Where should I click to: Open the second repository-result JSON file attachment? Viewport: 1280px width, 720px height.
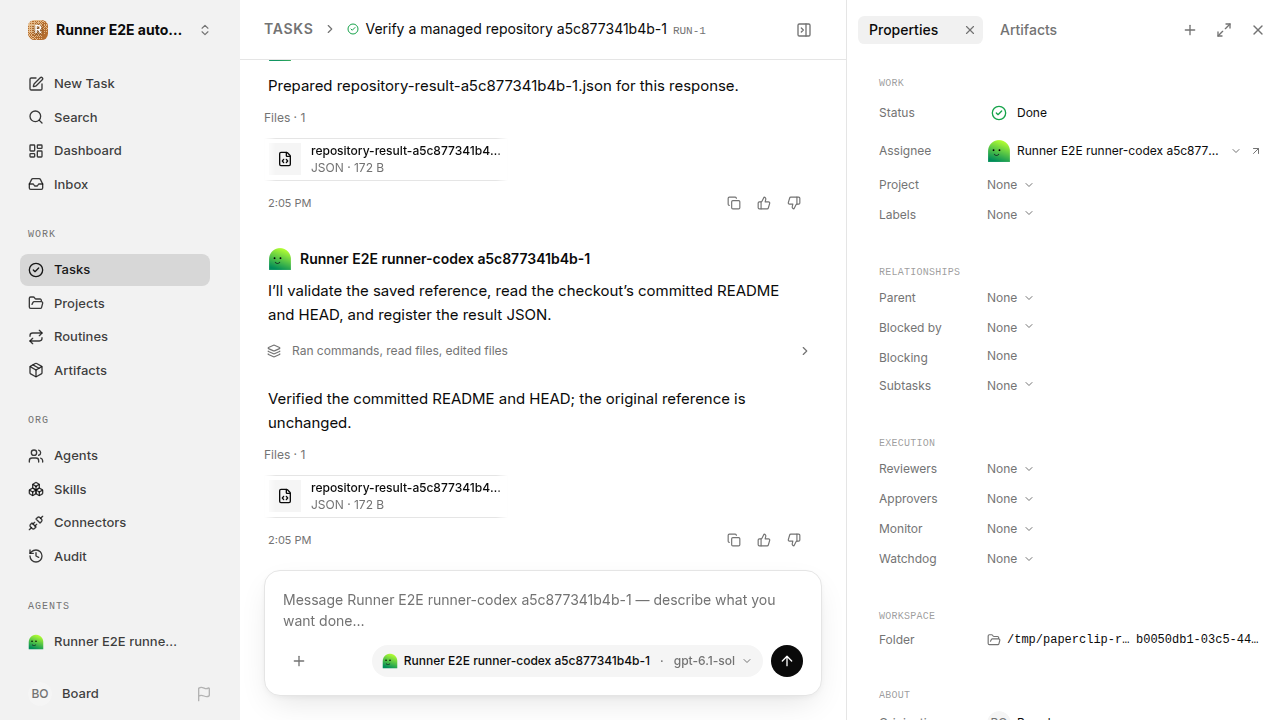(x=386, y=496)
